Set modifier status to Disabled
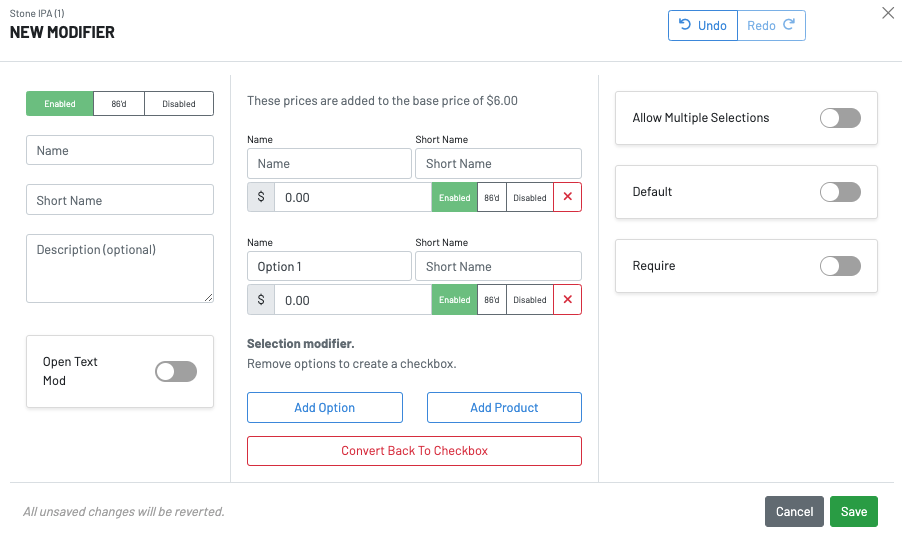Screen dimensions: 902x541 [179, 104]
